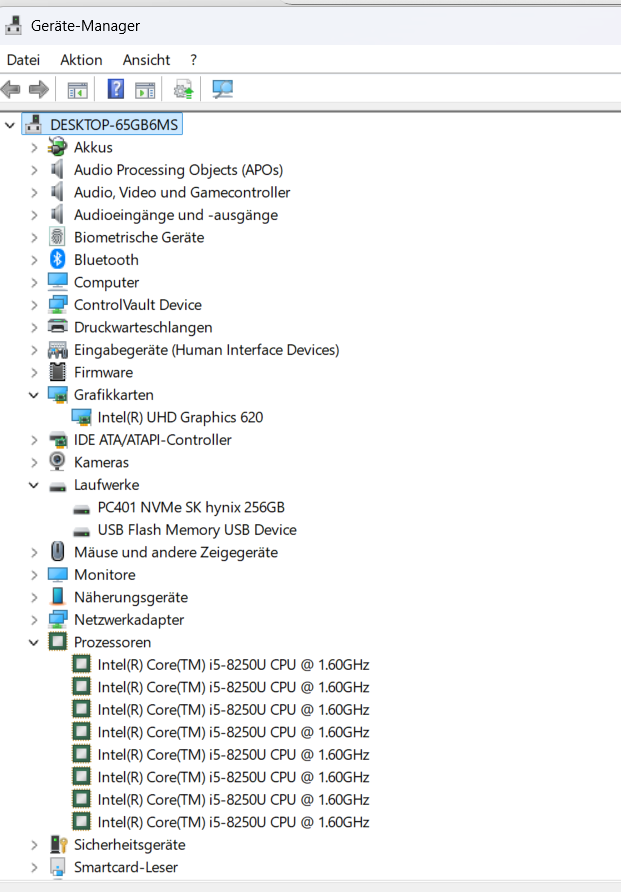Expand the Computer category arrow
Screen dimensions: 621x892
(34, 282)
